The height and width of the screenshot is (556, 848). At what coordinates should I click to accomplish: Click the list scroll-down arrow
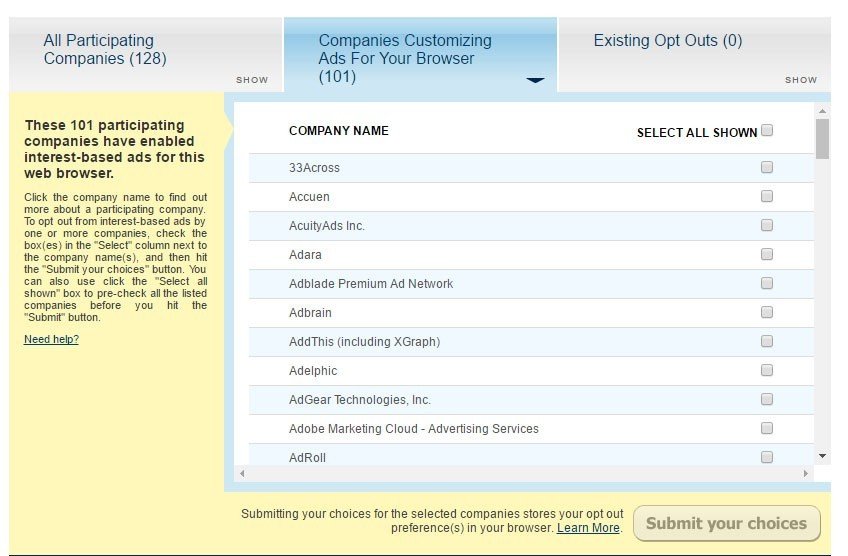click(823, 456)
